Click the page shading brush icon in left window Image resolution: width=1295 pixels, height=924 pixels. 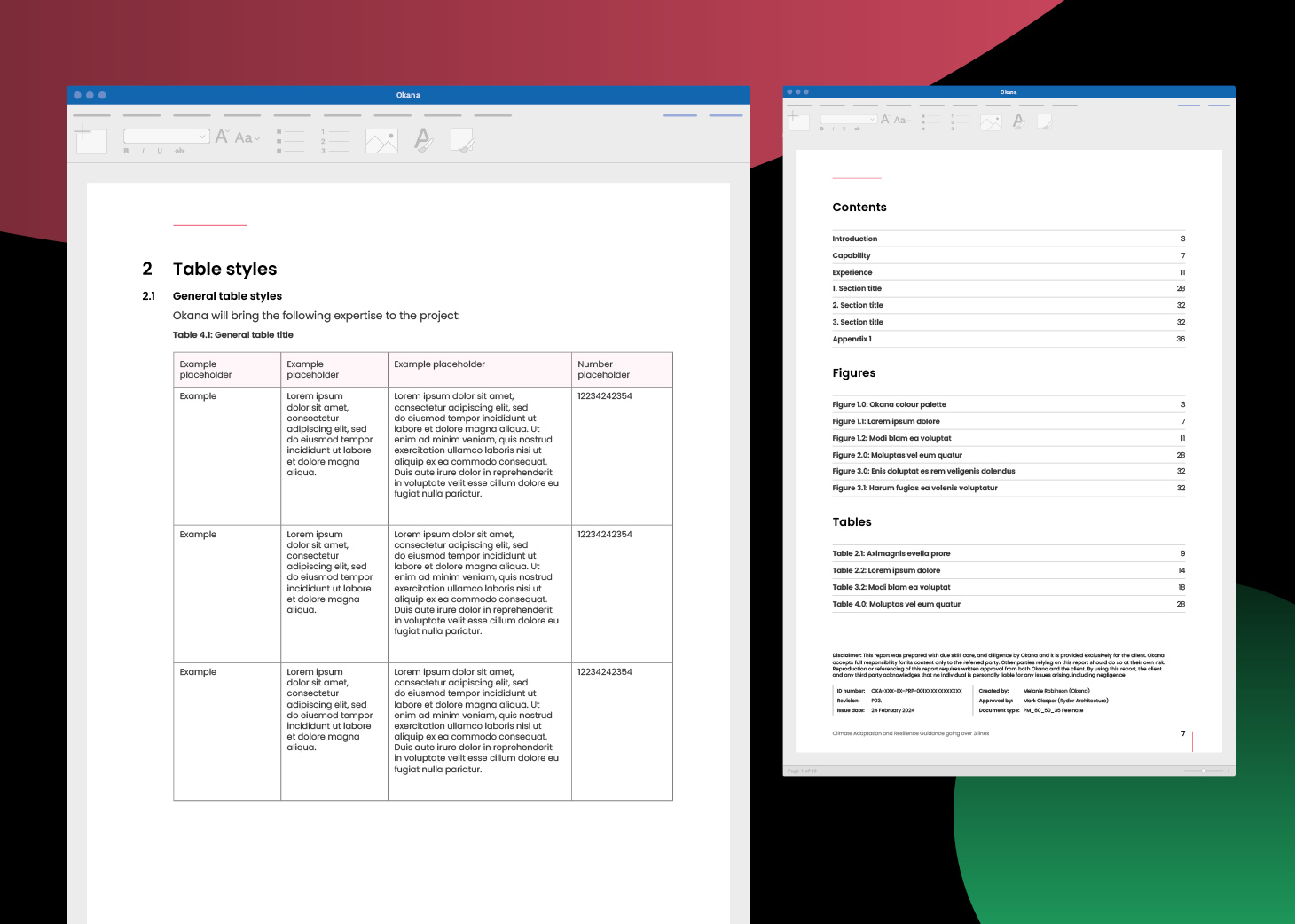tap(462, 140)
